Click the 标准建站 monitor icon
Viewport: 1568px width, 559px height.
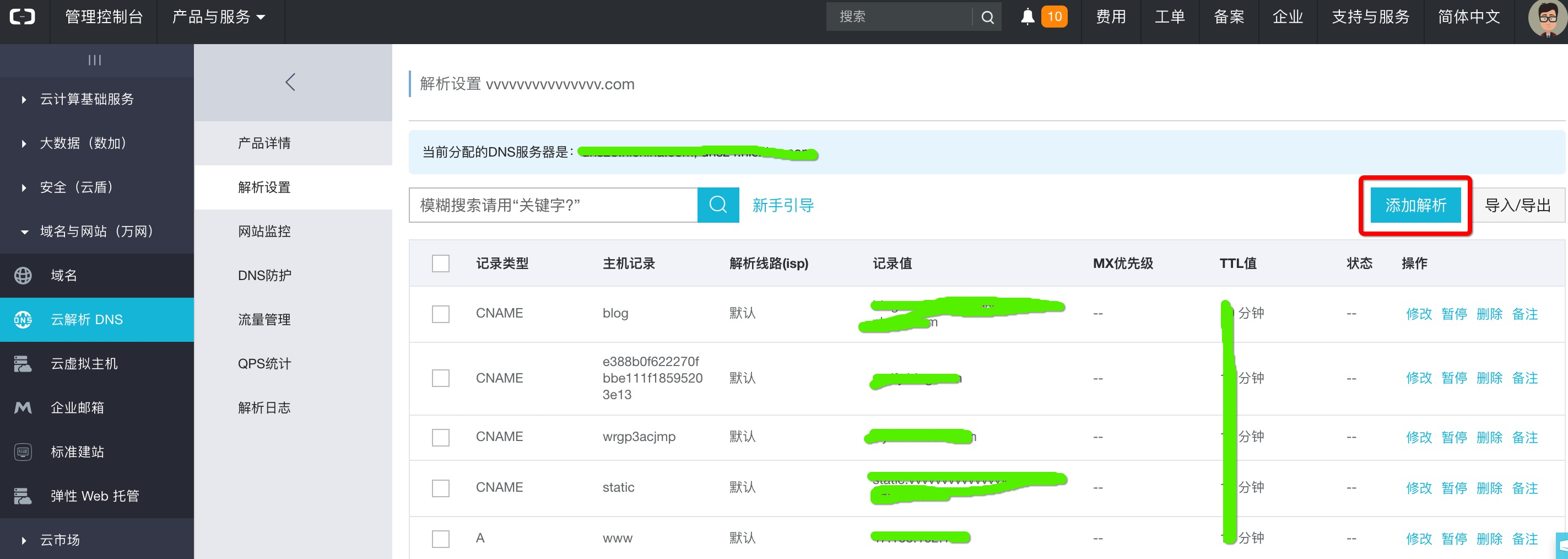[x=23, y=451]
